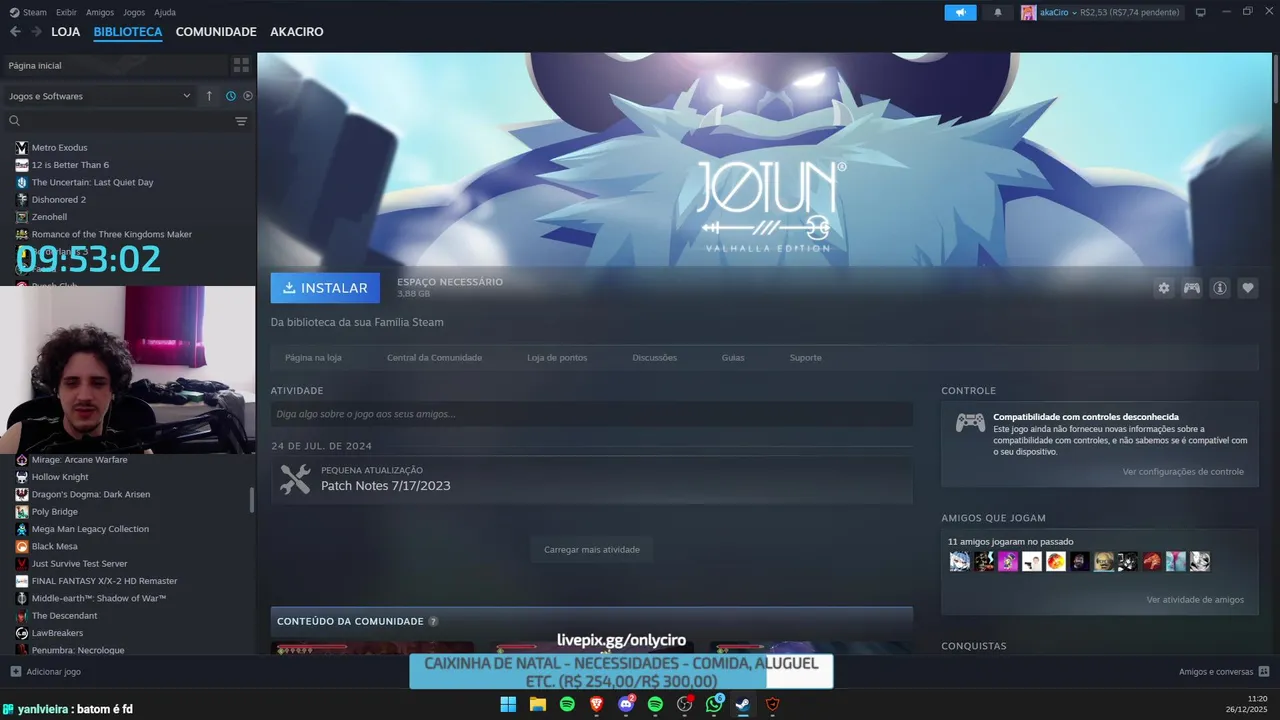Click Página inicial in library sidebar
Image resolution: width=1280 pixels, height=720 pixels.
[x=35, y=65]
